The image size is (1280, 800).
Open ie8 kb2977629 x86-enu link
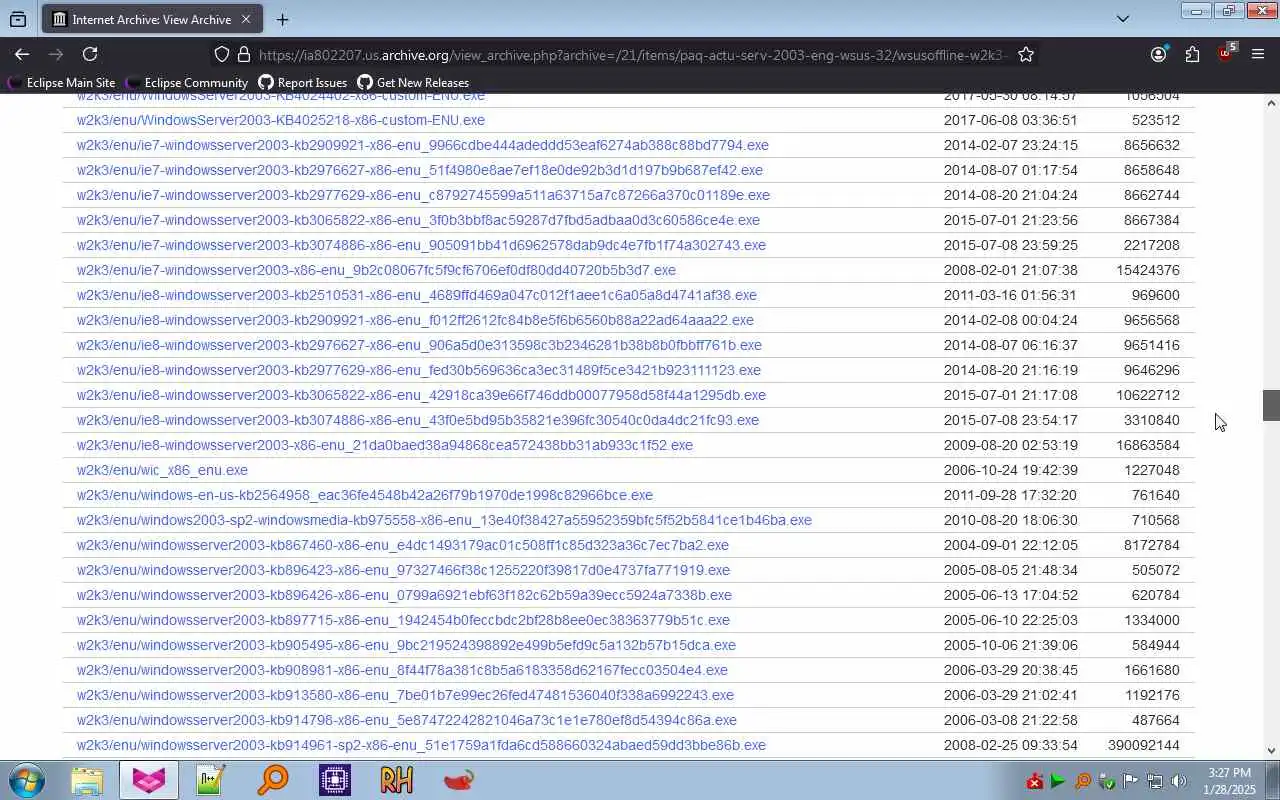coord(418,370)
